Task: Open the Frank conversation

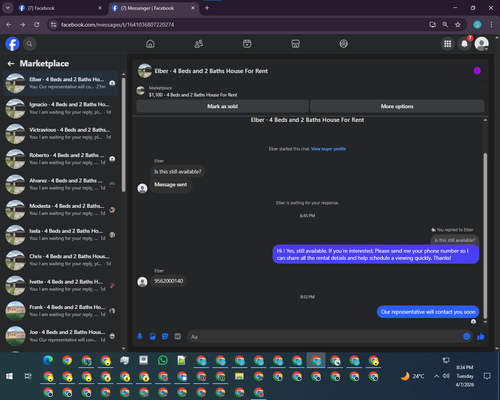Action: click(61, 311)
